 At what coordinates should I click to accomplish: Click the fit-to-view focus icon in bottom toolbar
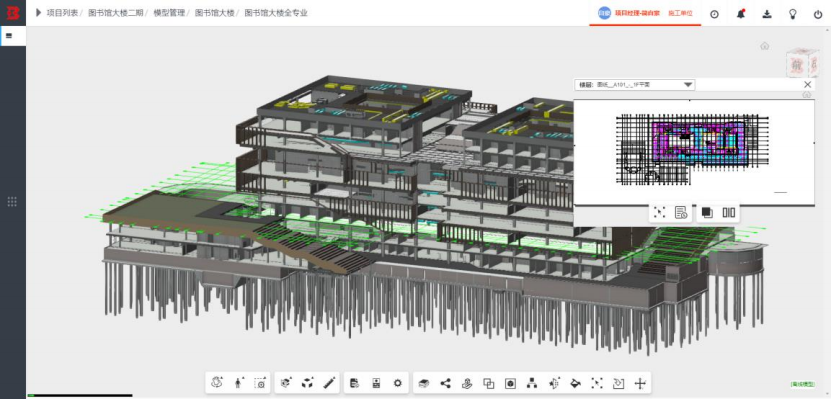pyautogui.click(x=597, y=383)
